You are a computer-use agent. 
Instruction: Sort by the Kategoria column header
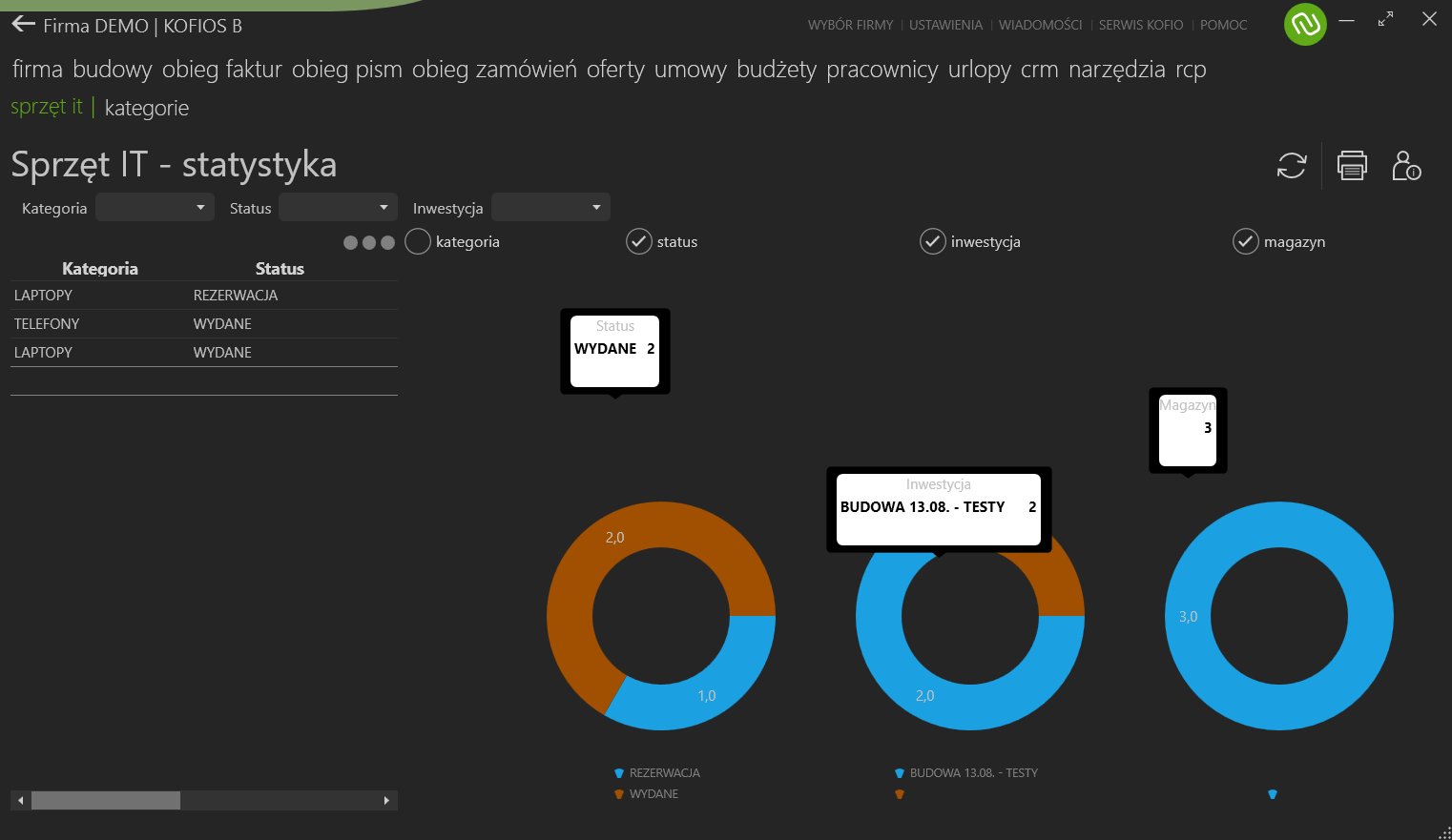[x=100, y=269]
